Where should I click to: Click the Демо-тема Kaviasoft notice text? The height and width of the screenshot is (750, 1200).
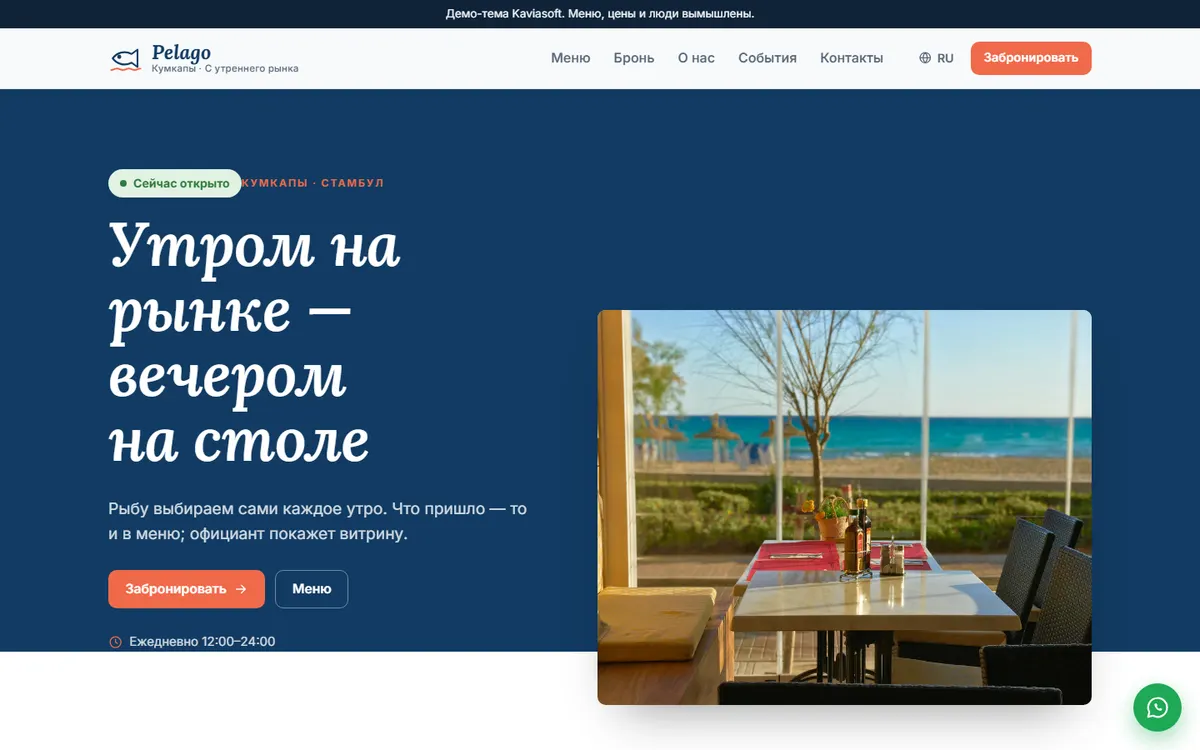tap(600, 14)
